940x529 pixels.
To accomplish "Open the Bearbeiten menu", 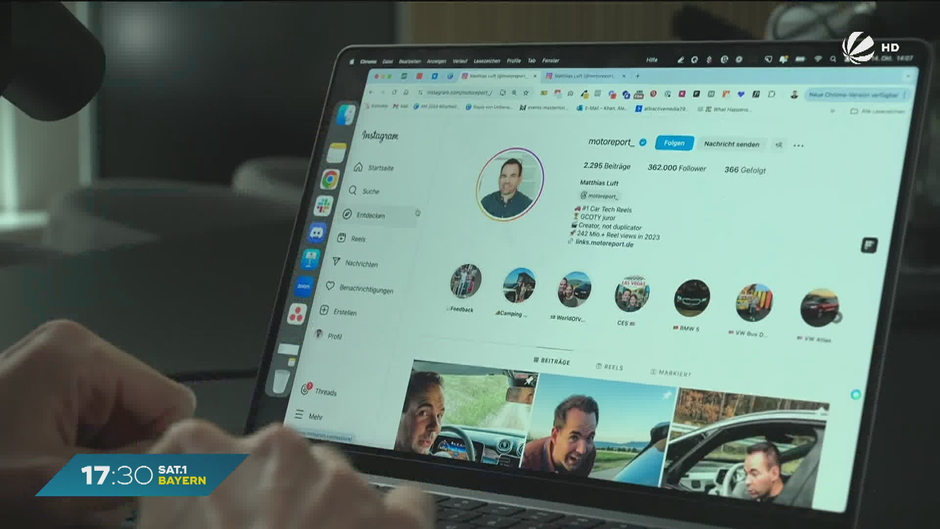I will [410, 61].
